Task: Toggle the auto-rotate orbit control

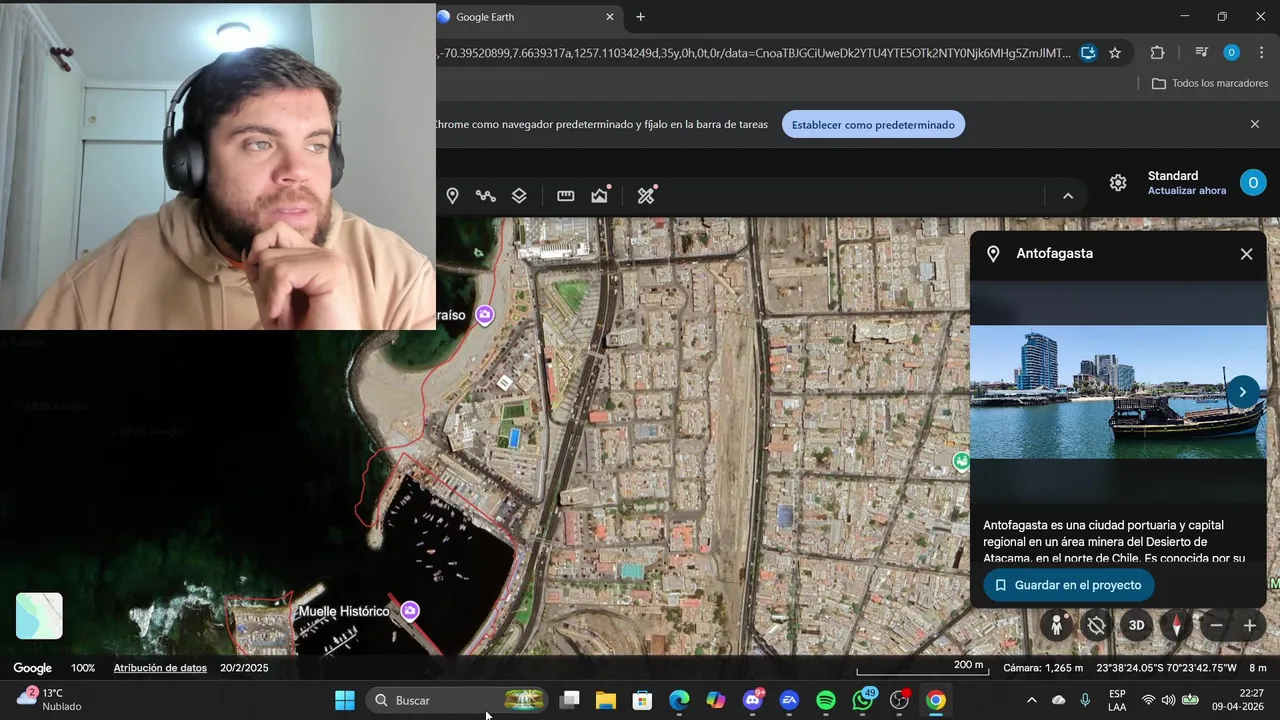Action: coord(1096,625)
